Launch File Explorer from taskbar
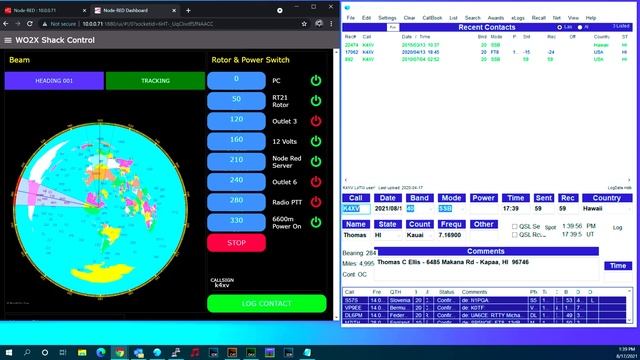640x360 pixels. tap(82, 352)
